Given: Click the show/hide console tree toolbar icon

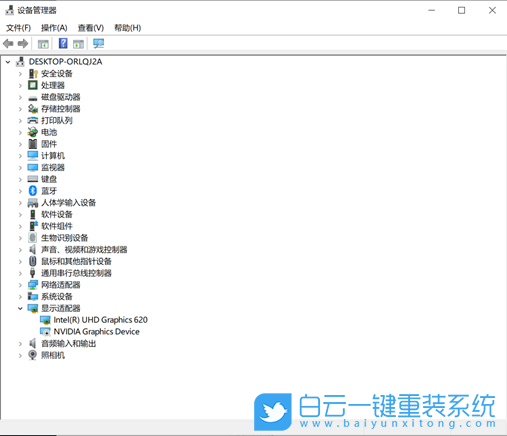Looking at the screenshot, I should 43,44.
